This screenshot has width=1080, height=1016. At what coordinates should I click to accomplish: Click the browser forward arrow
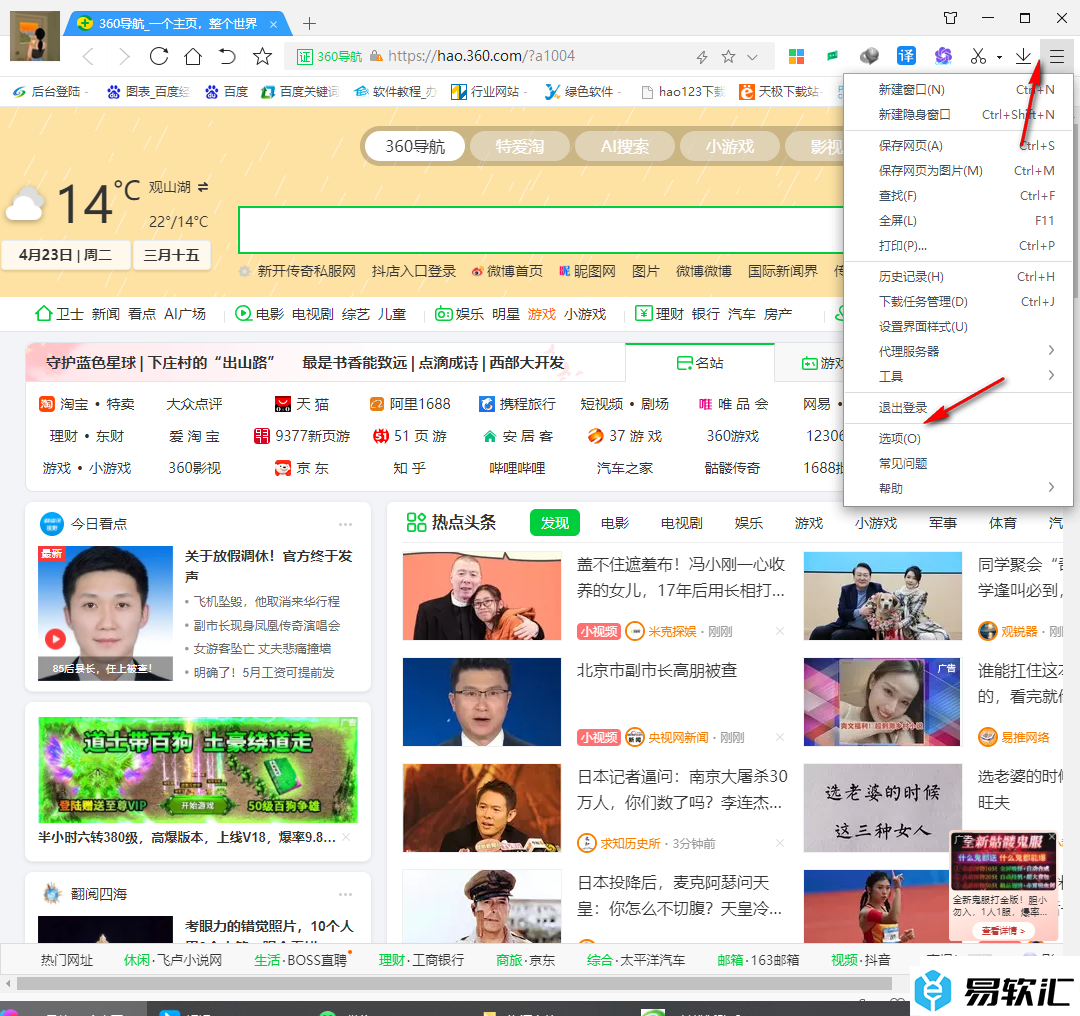(124, 56)
